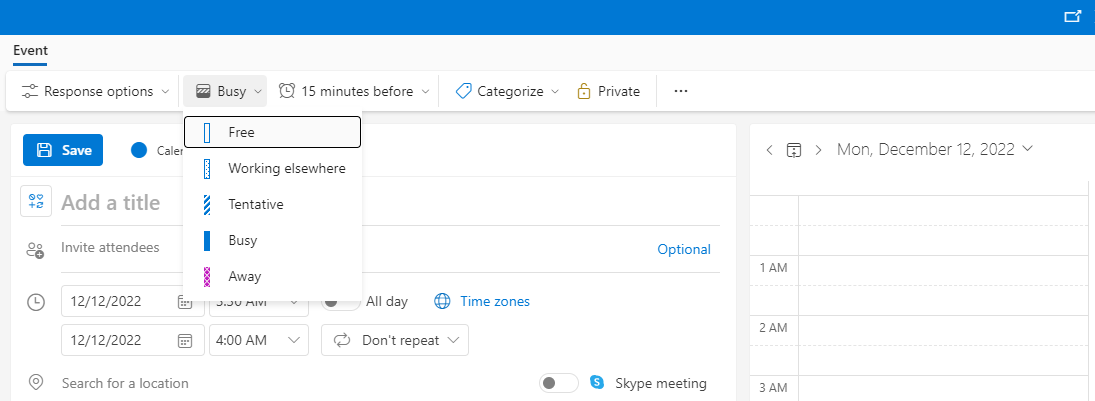Choose Working elsewhere status option
Screen dimensions: 1095x401
(272, 168)
